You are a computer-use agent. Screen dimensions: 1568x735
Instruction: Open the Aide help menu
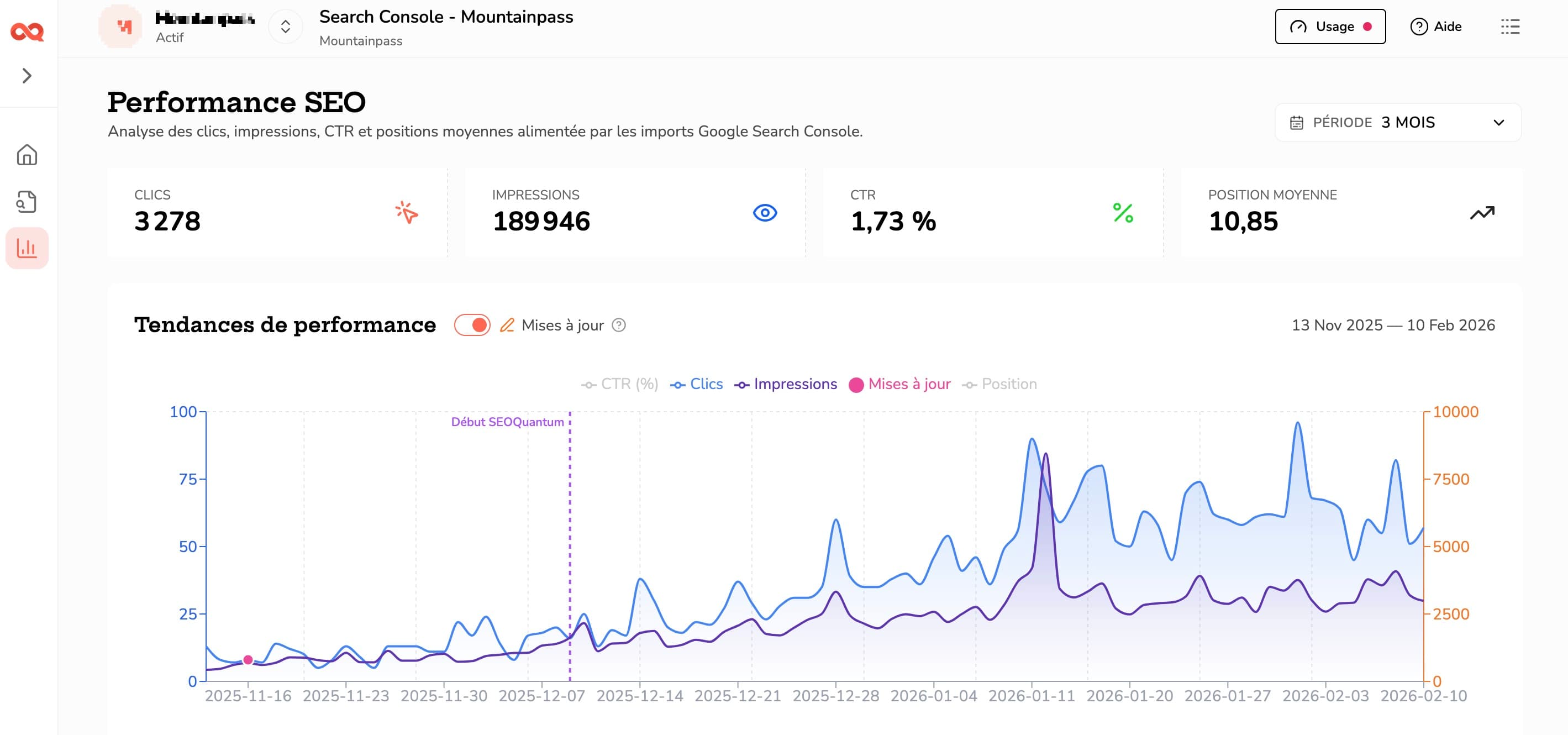1435,27
